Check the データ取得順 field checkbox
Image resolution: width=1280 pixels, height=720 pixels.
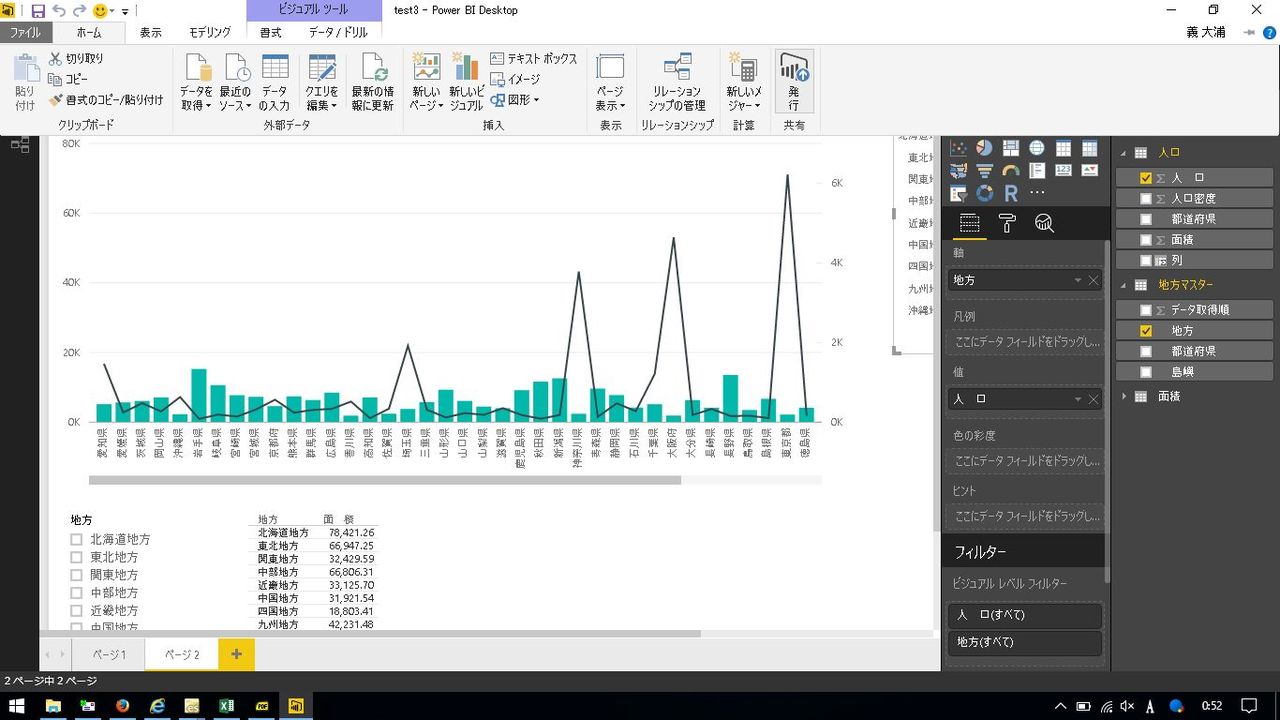[x=1146, y=310]
